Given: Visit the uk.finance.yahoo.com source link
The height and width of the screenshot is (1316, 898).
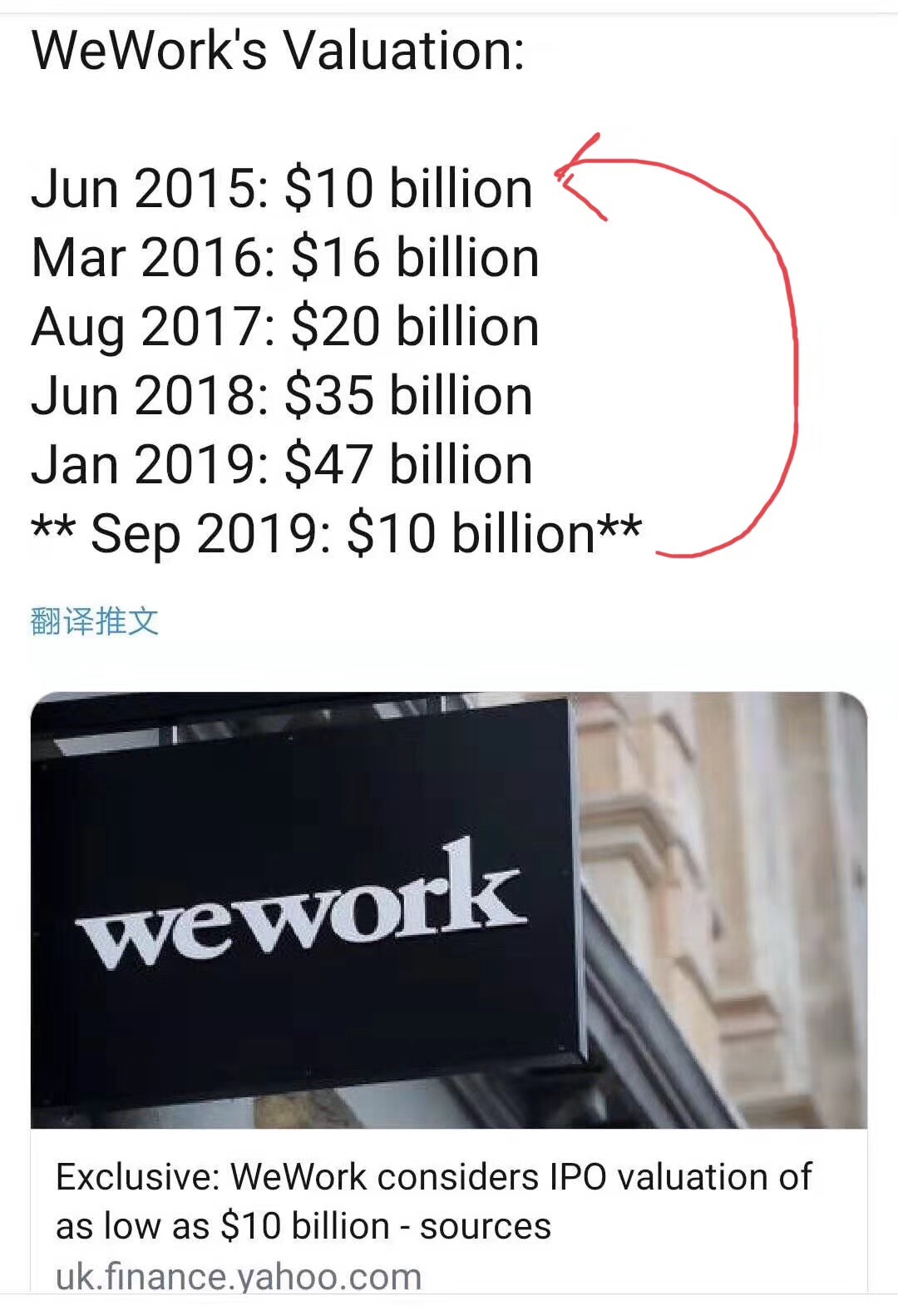Looking at the screenshot, I should click(x=239, y=1275).
